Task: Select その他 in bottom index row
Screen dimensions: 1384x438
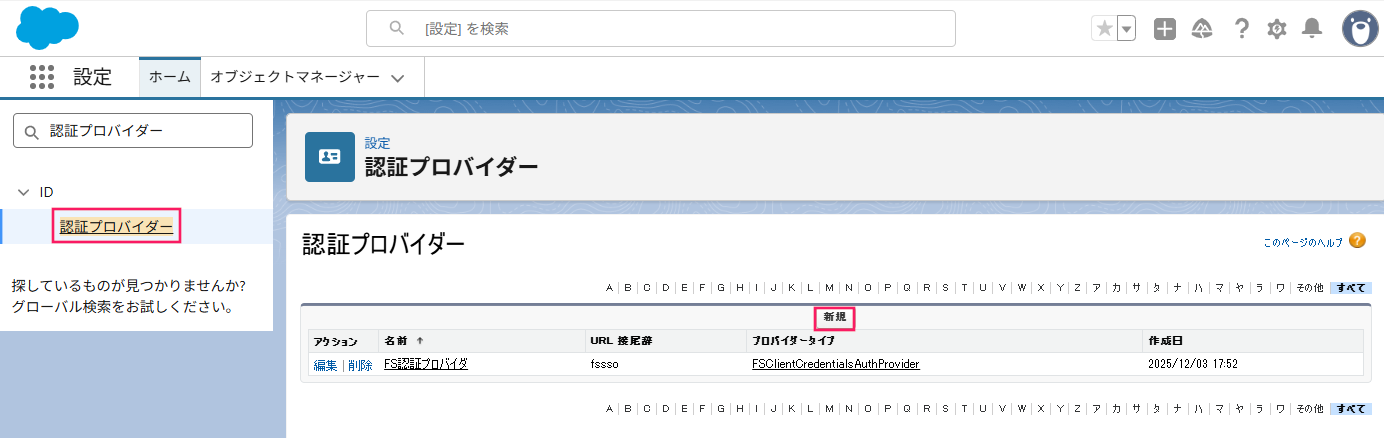Action: pyautogui.click(x=1310, y=408)
